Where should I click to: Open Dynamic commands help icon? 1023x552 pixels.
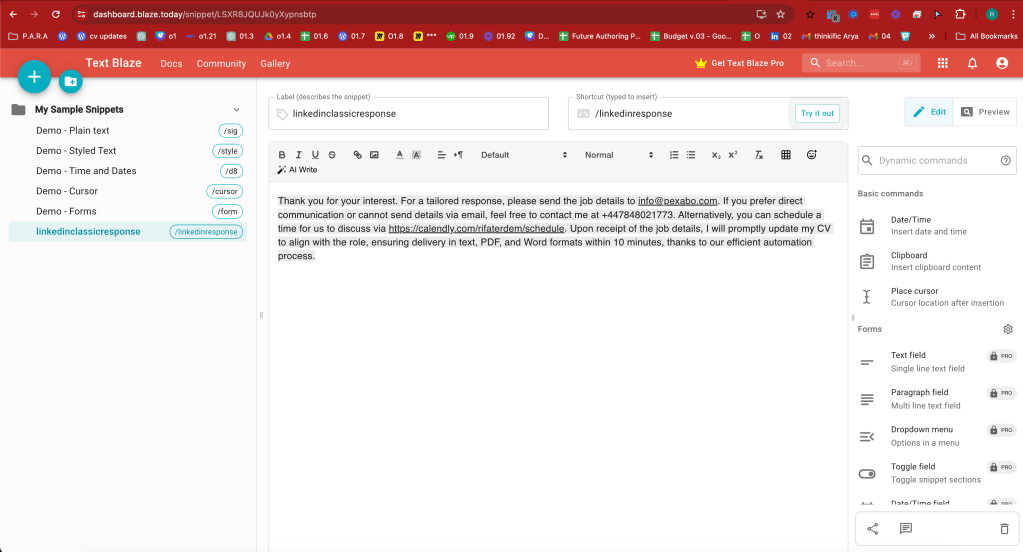point(1006,161)
